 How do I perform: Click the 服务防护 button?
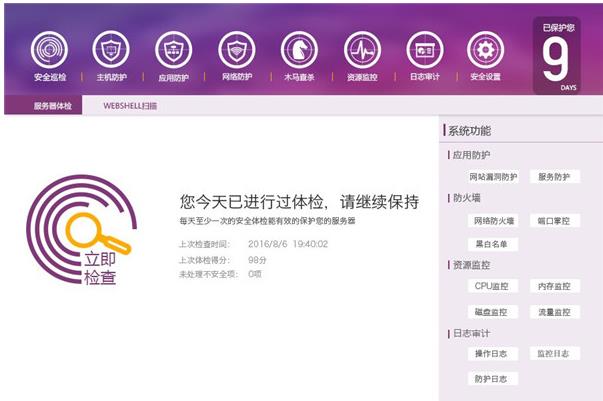coord(554,177)
